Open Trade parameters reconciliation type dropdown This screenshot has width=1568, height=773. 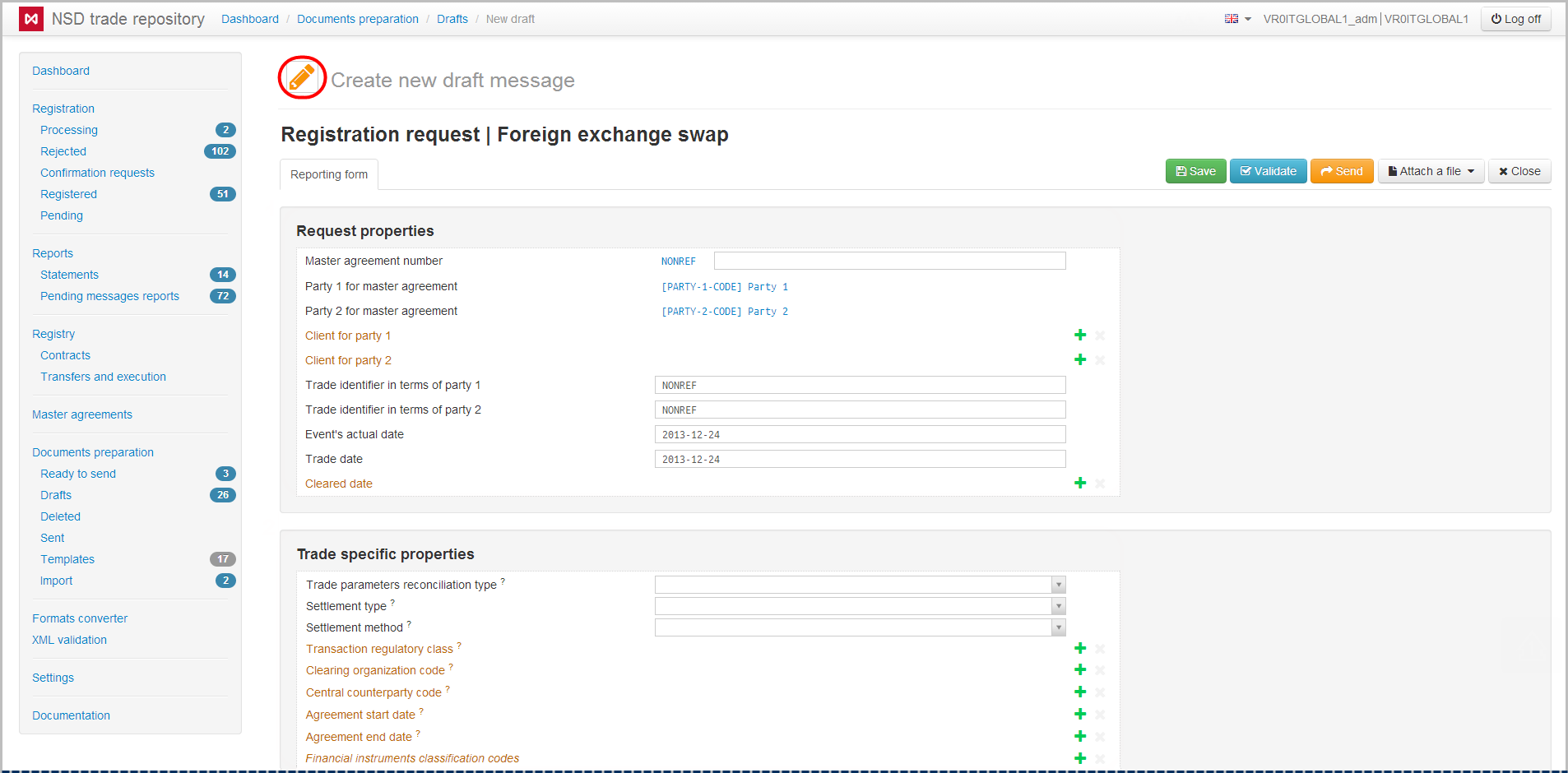tap(860, 585)
